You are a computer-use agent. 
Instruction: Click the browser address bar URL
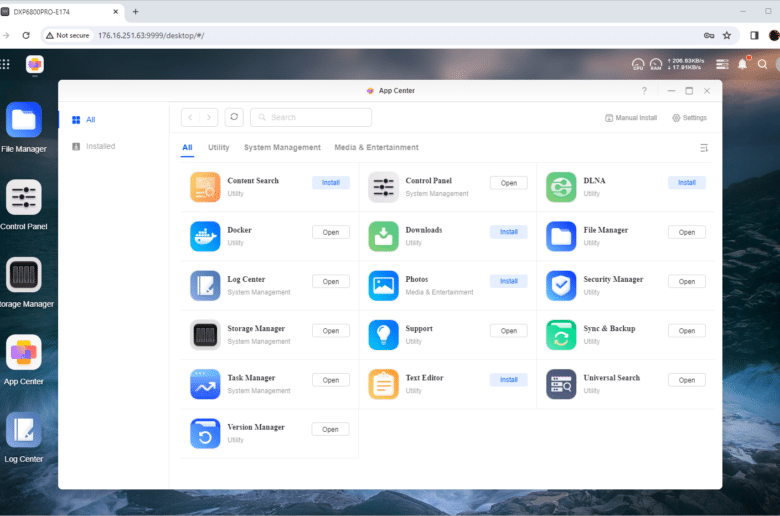(x=151, y=35)
